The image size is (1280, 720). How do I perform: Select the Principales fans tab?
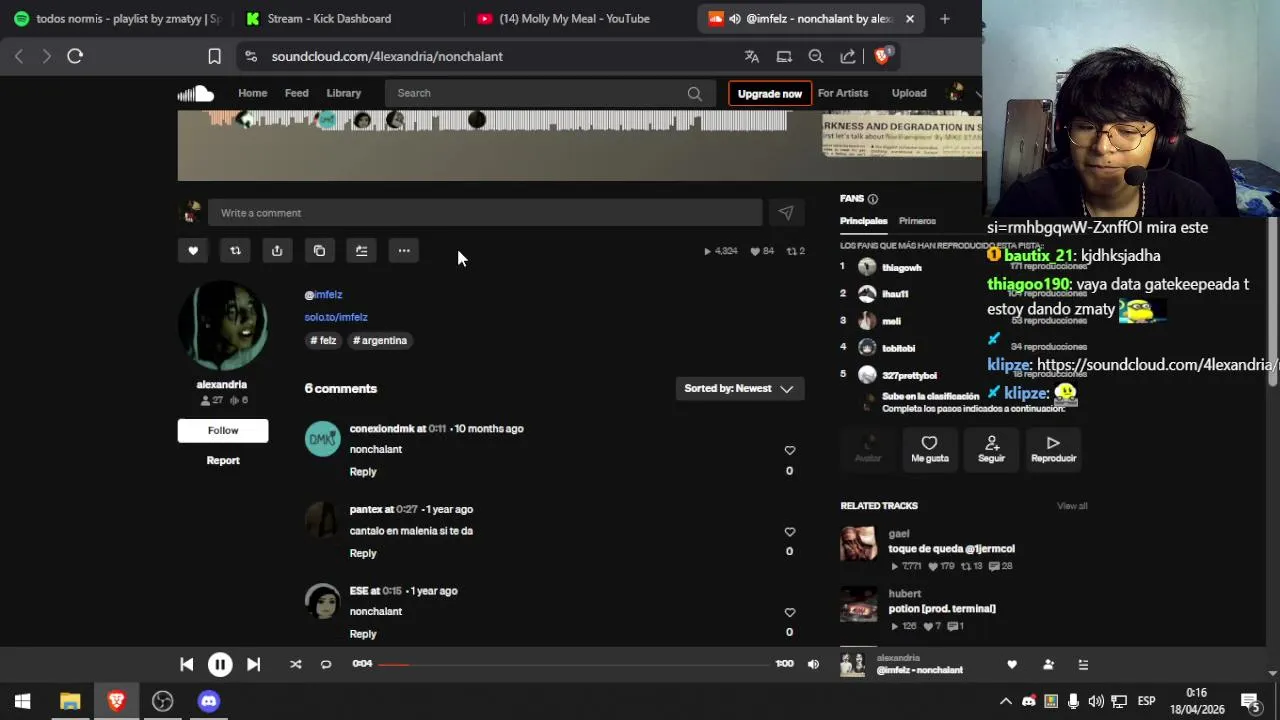[863, 221]
